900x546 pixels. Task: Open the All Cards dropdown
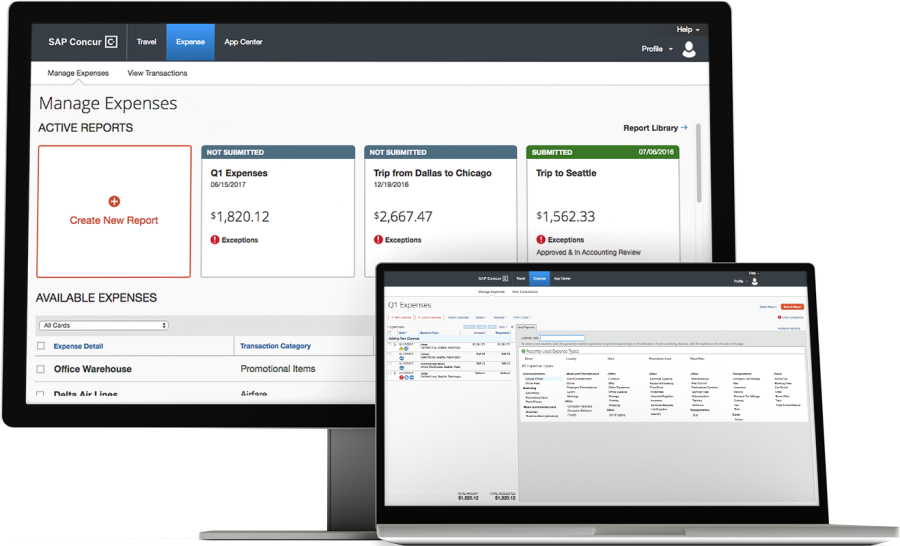[x=103, y=326]
